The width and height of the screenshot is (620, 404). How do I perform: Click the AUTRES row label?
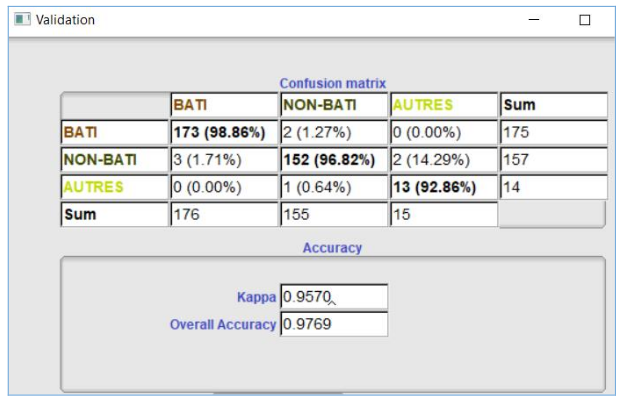tap(114, 187)
